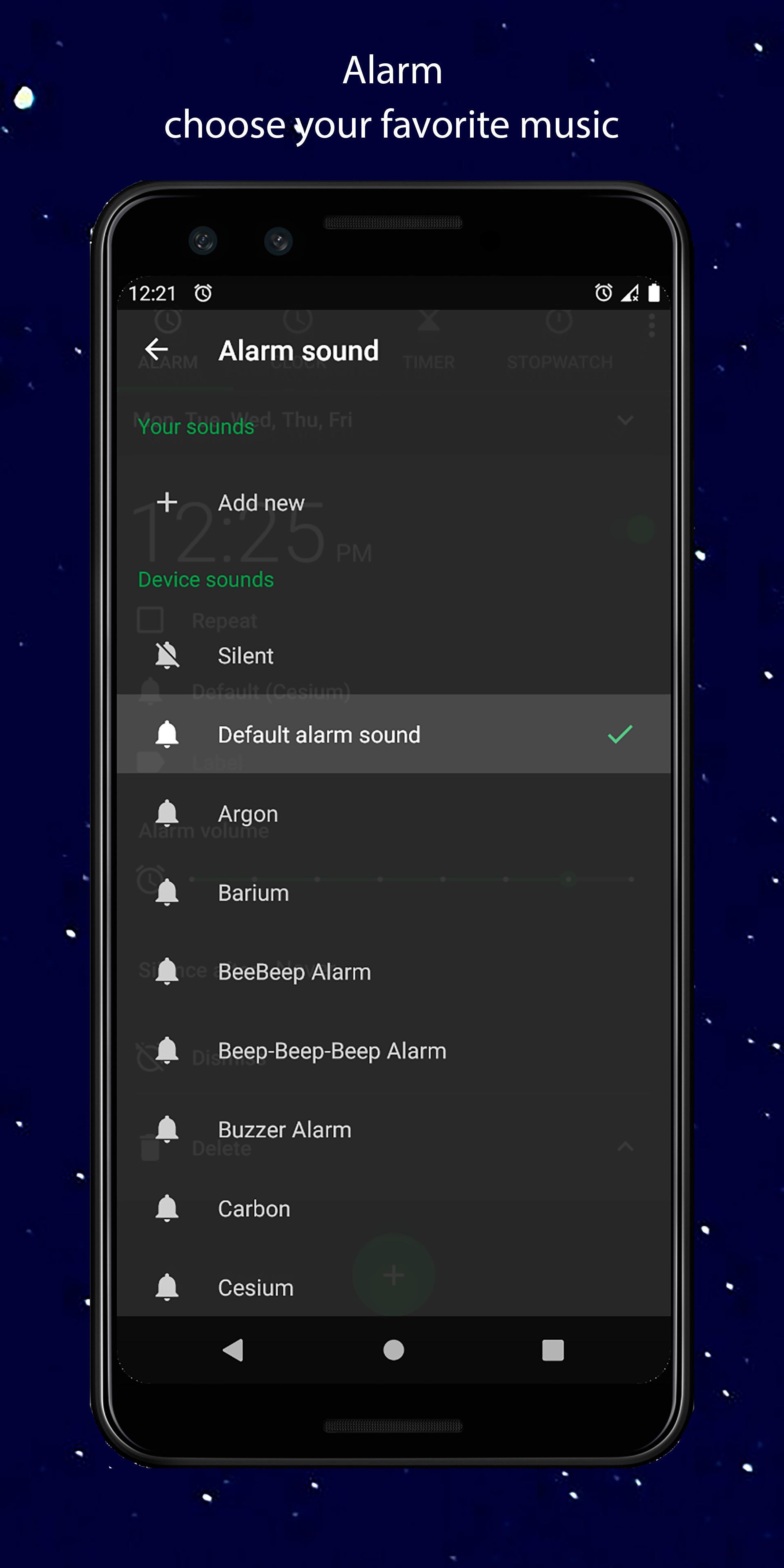Select the Buzzer Alarm bell icon

click(167, 1128)
